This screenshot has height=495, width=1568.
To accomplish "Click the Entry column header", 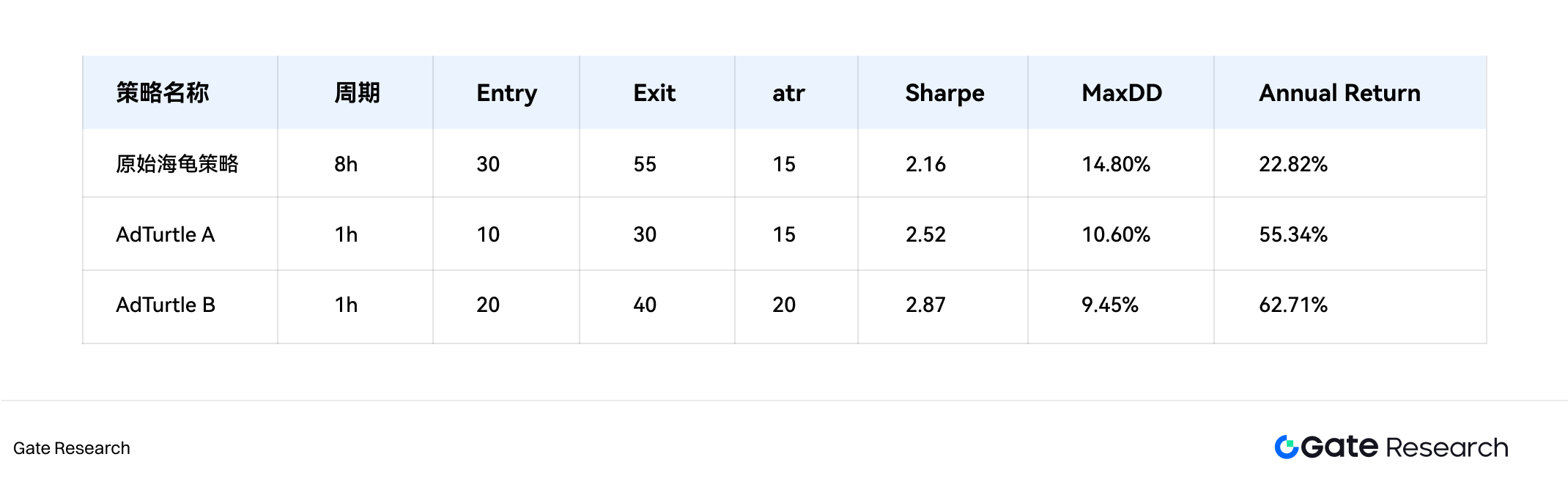I will [x=506, y=93].
